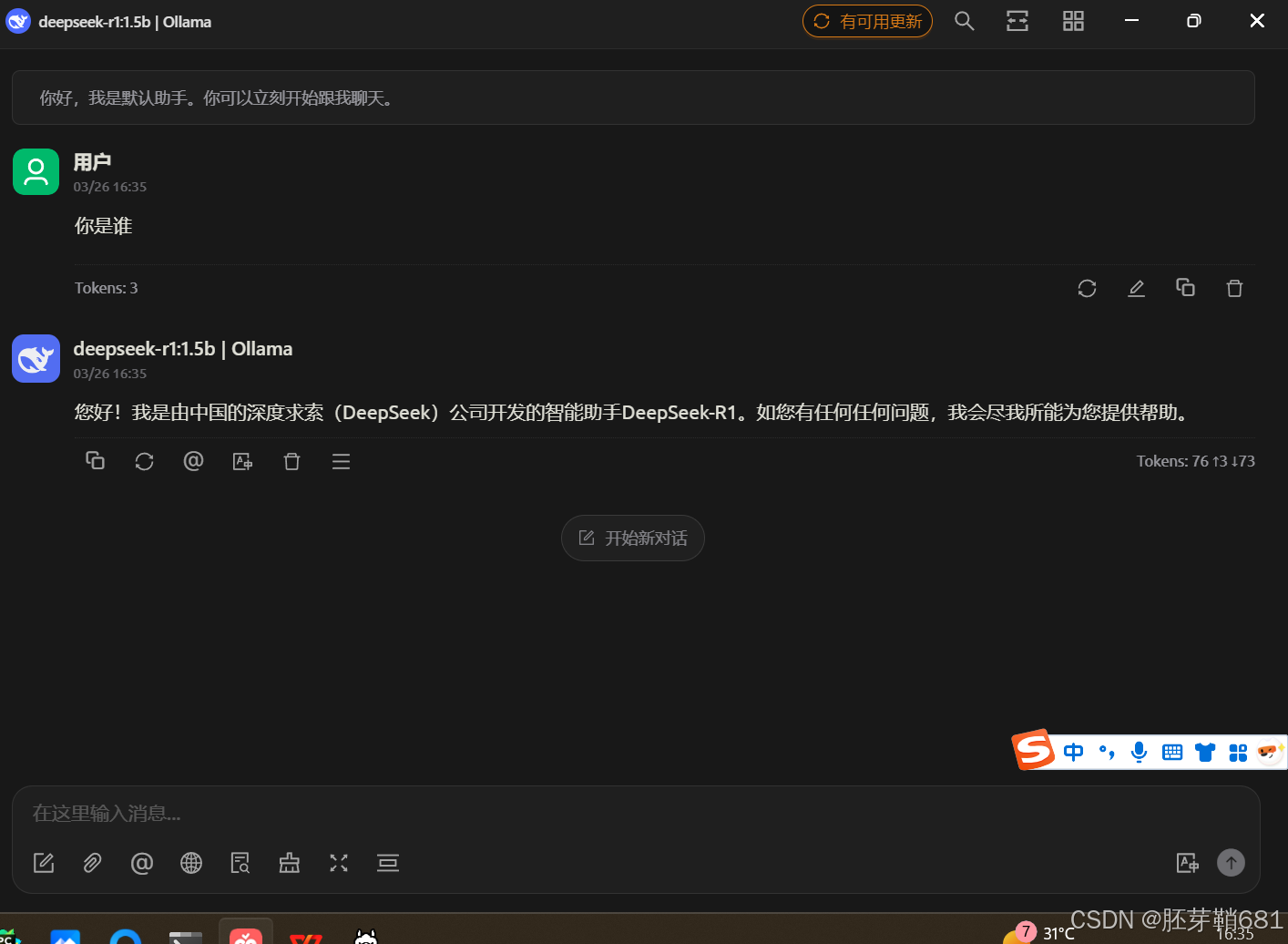
Task: Edit the user message with the pencil icon
Action: pyautogui.click(x=1136, y=288)
